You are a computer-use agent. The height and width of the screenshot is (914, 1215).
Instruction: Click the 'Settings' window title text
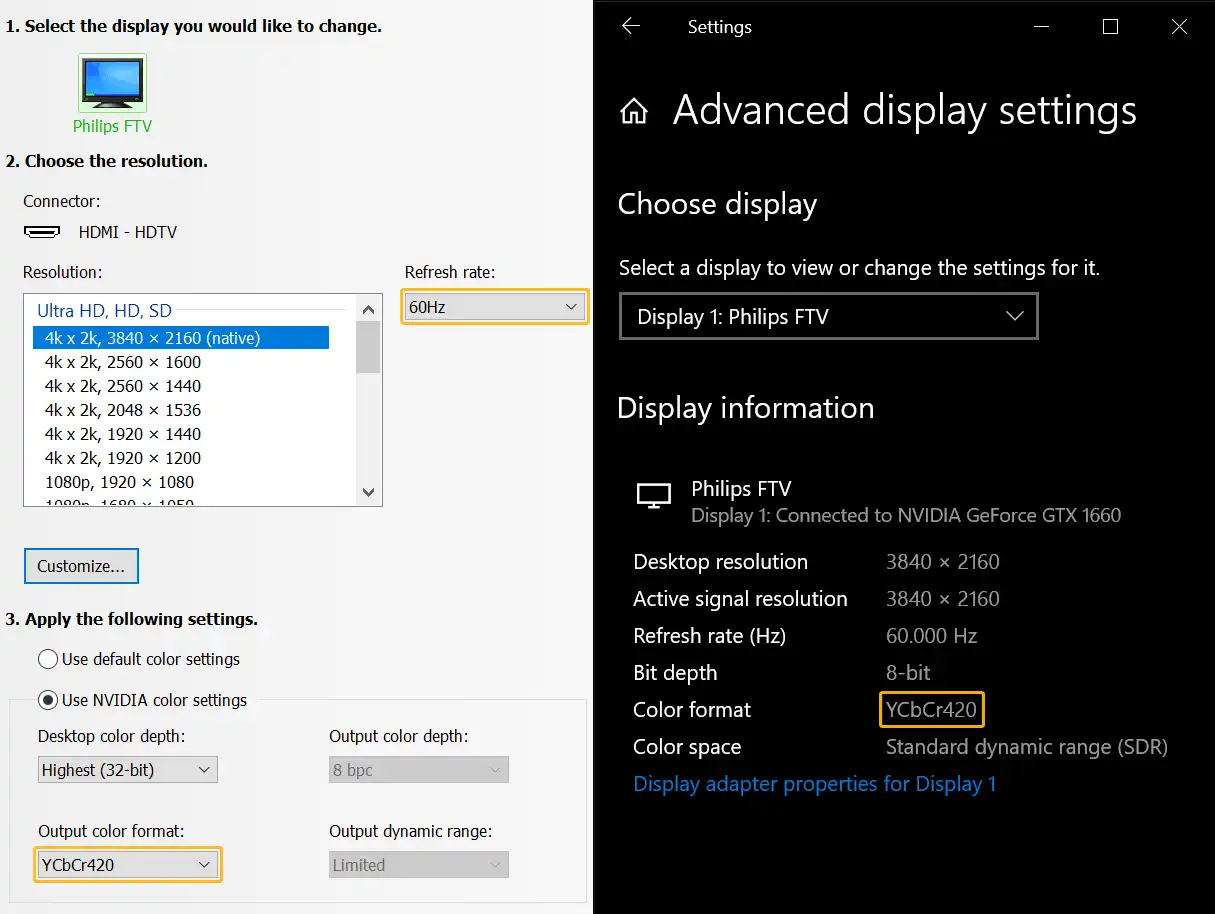coord(720,27)
